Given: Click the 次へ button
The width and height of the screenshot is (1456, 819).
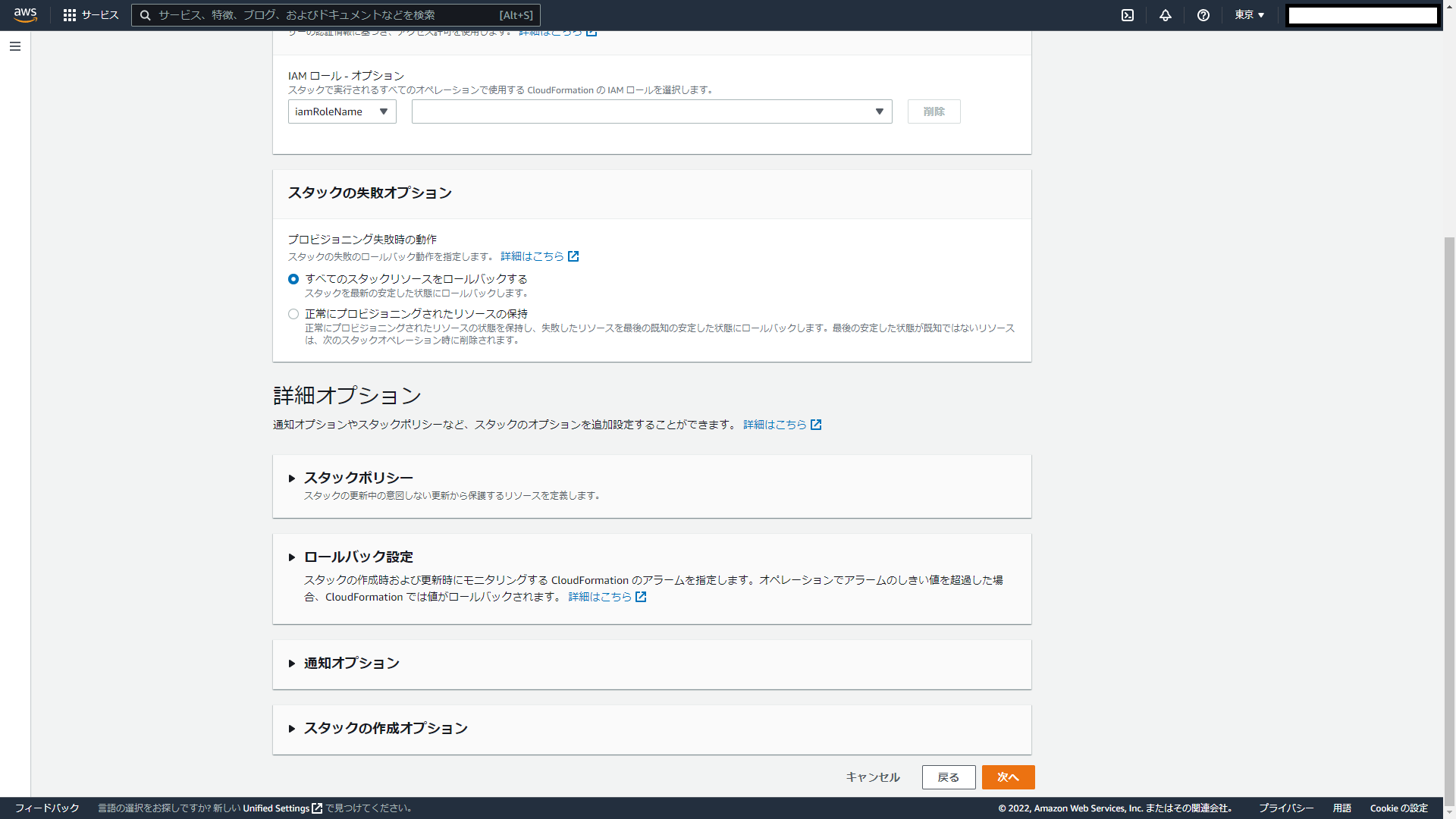Looking at the screenshot, I should point(1008,777).
